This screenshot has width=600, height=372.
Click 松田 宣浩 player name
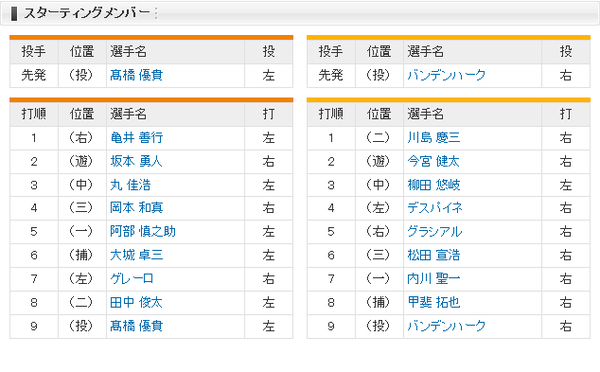click(434, 255)
